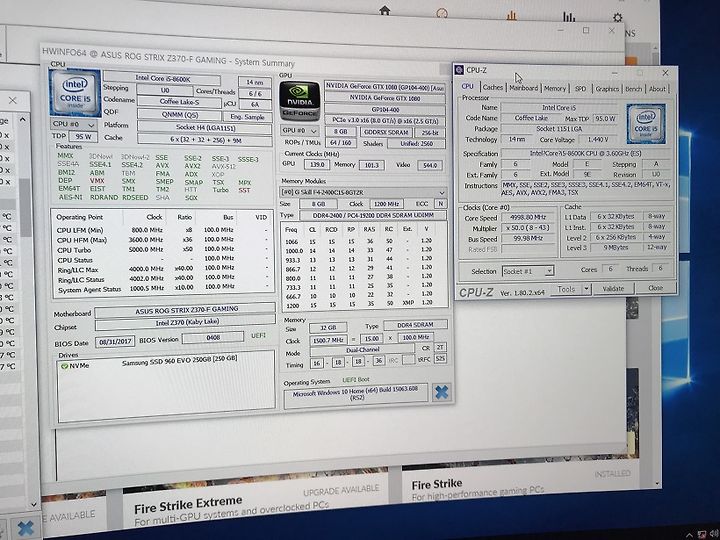Click the 4998.80 MHz Core Speed value in CPU-Z
Image resolution: width=720 pixels, height=540 pixels.
pos(527,217)
